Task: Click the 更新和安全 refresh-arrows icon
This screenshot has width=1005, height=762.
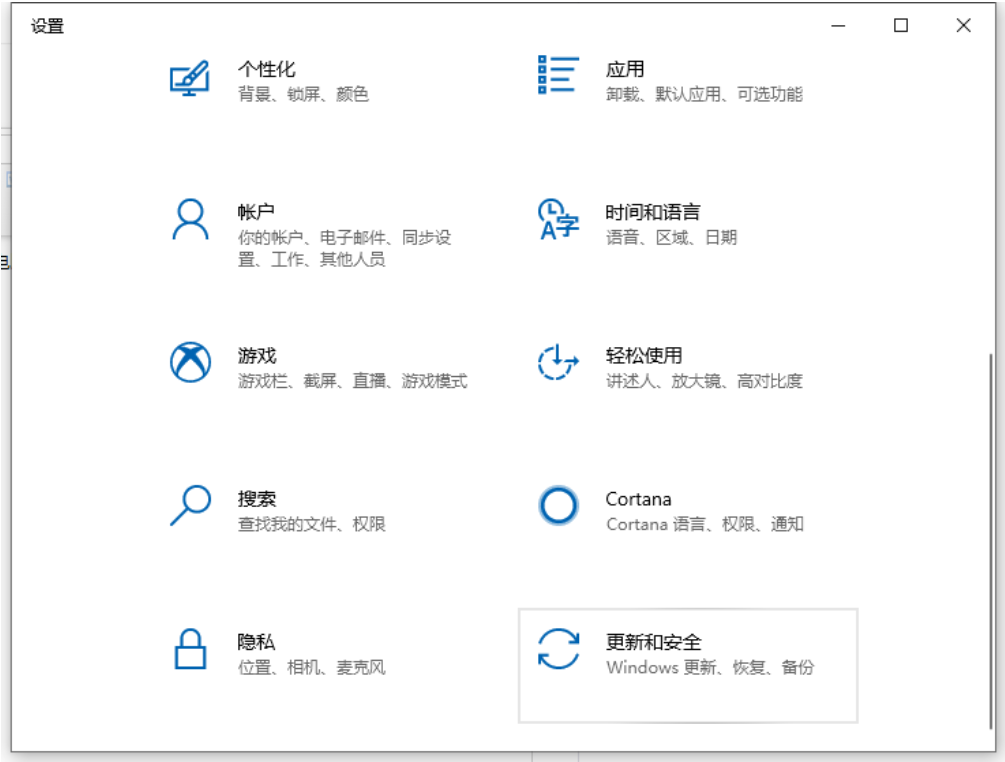Action: pos(558,649)
